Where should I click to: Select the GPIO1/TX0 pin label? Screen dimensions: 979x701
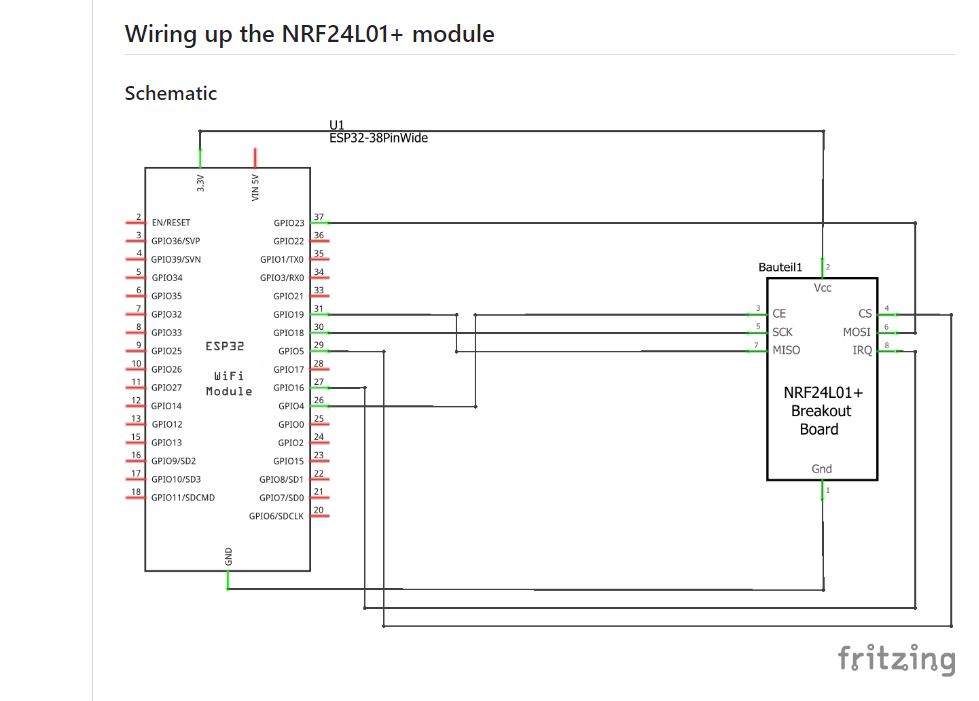pyautogui.click(x=282, y=259)
